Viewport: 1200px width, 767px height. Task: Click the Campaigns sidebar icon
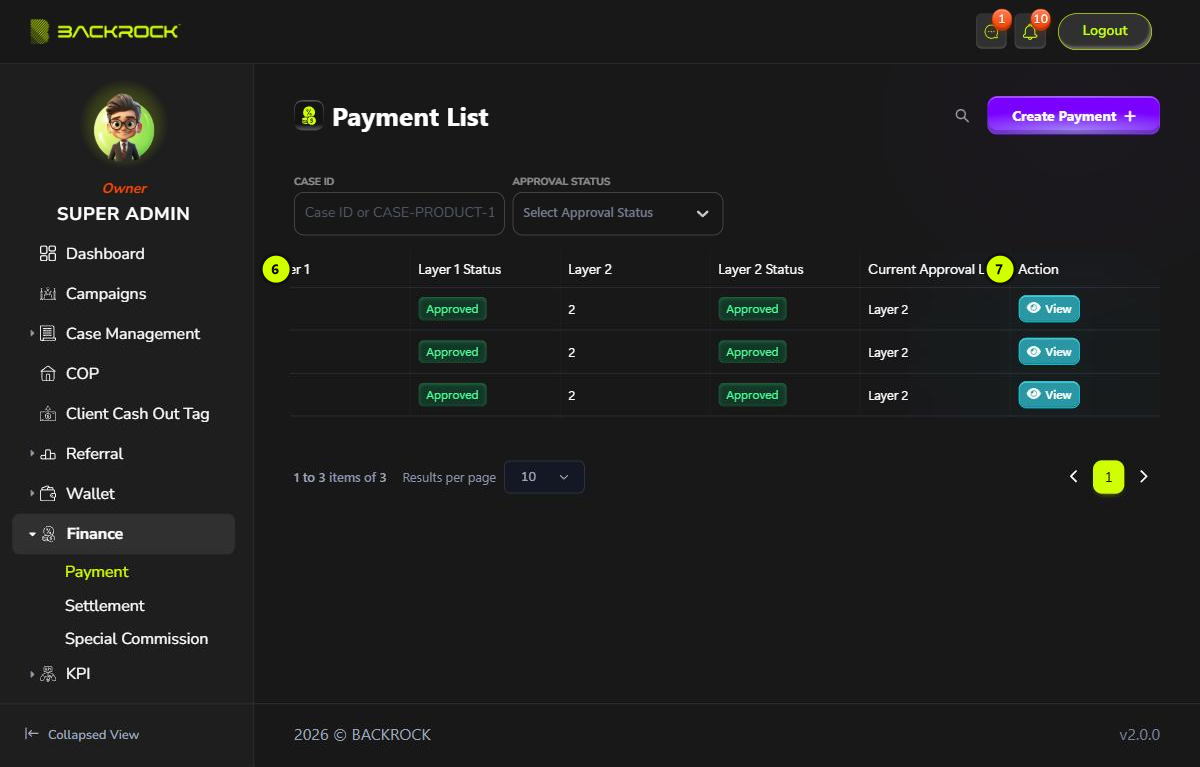(48, 294)
